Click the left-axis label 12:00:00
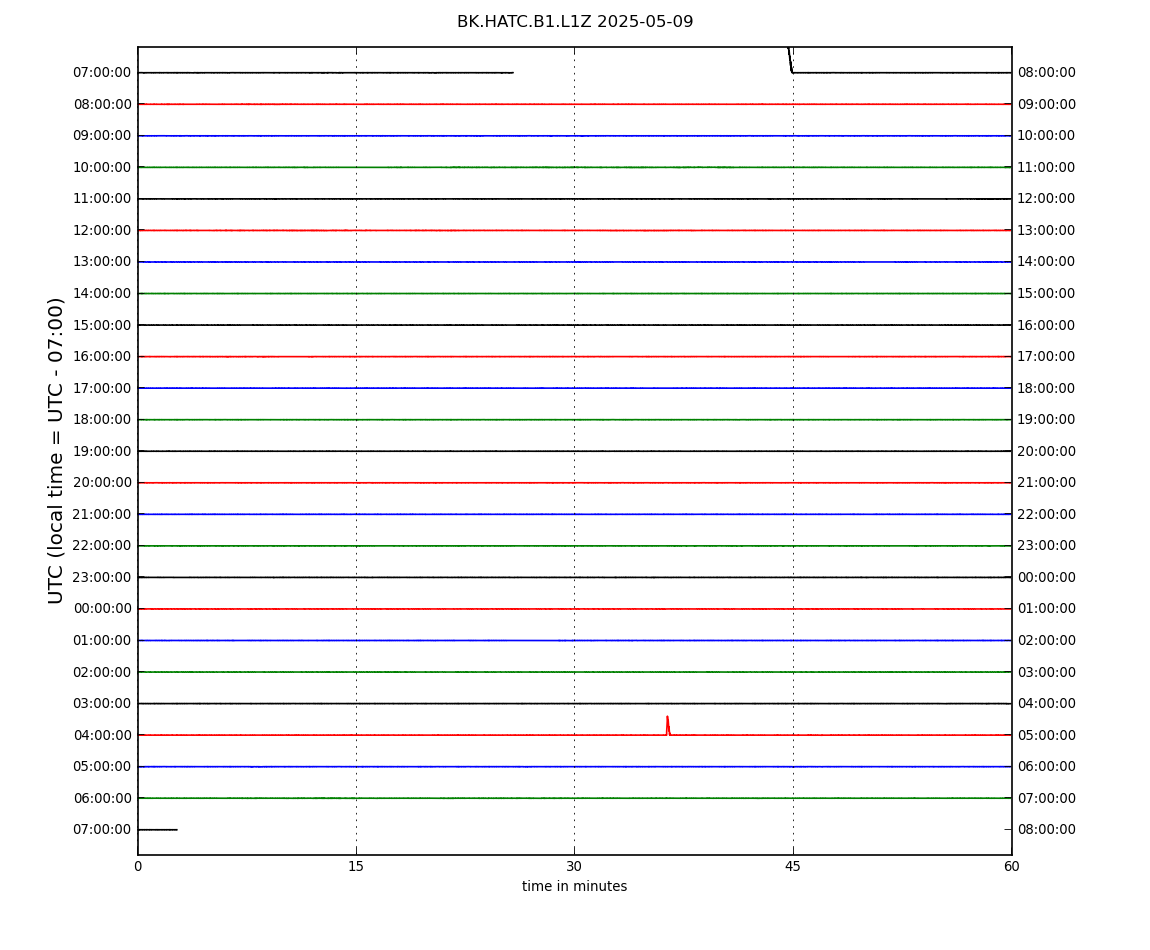 pos(102,230)
